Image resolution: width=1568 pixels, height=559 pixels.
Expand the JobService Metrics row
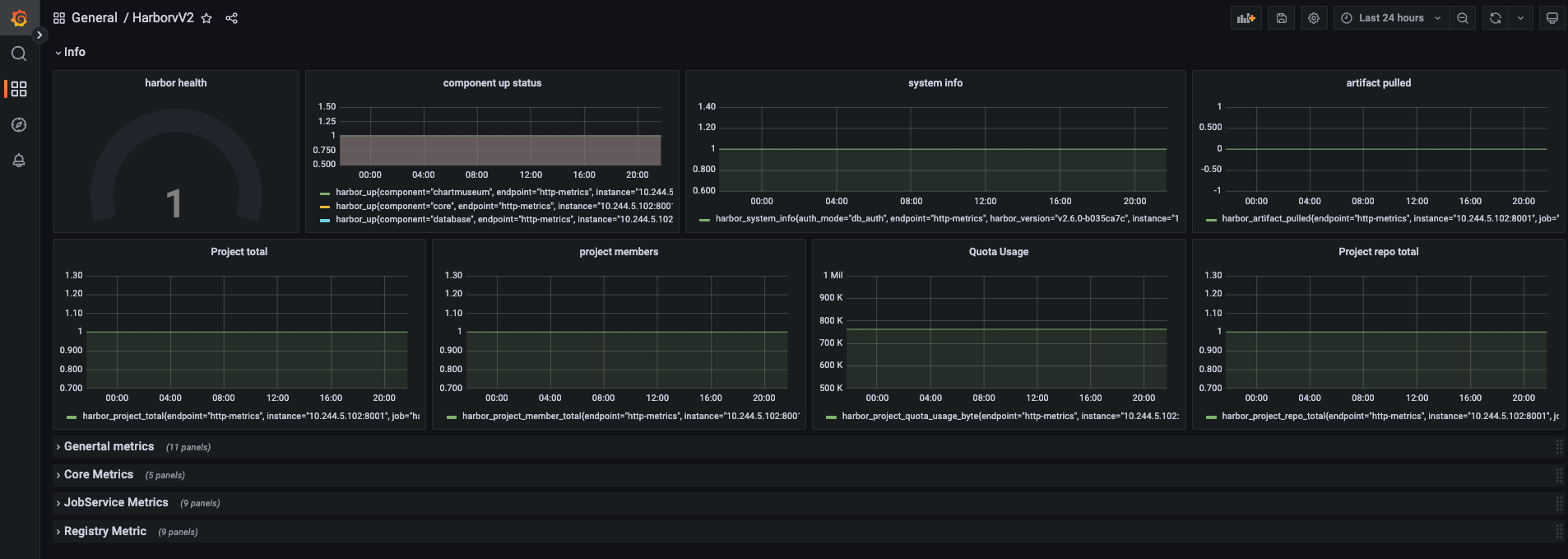coord(111,503)
